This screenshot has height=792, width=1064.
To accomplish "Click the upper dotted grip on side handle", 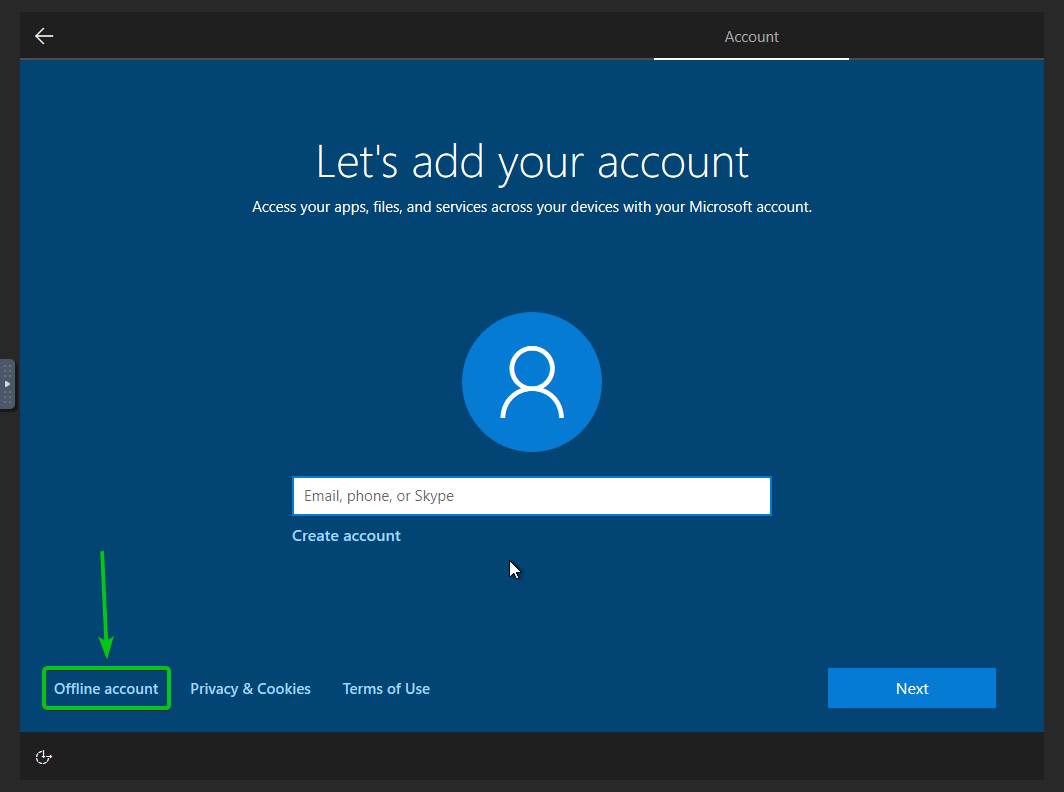I will pos(7,370).
